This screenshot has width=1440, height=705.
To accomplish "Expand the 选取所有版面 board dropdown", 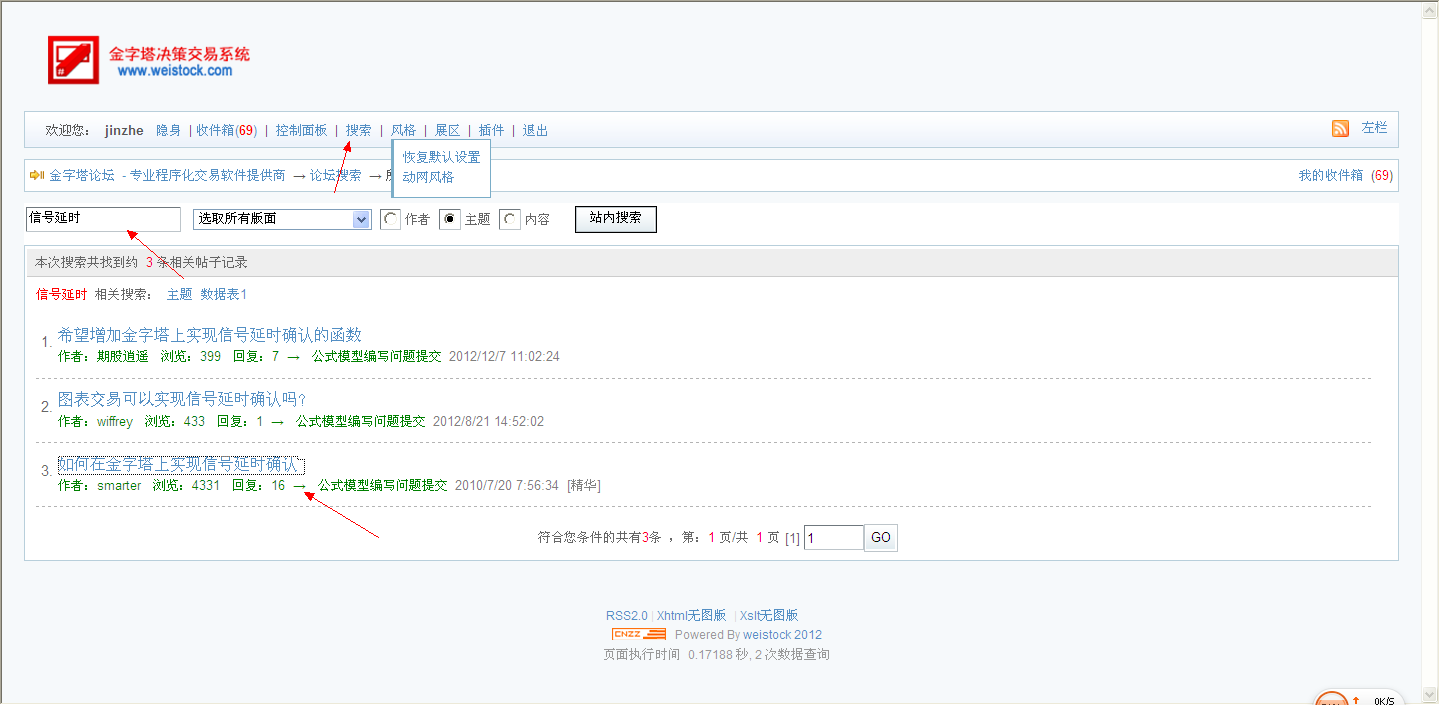I will [361, 219].
